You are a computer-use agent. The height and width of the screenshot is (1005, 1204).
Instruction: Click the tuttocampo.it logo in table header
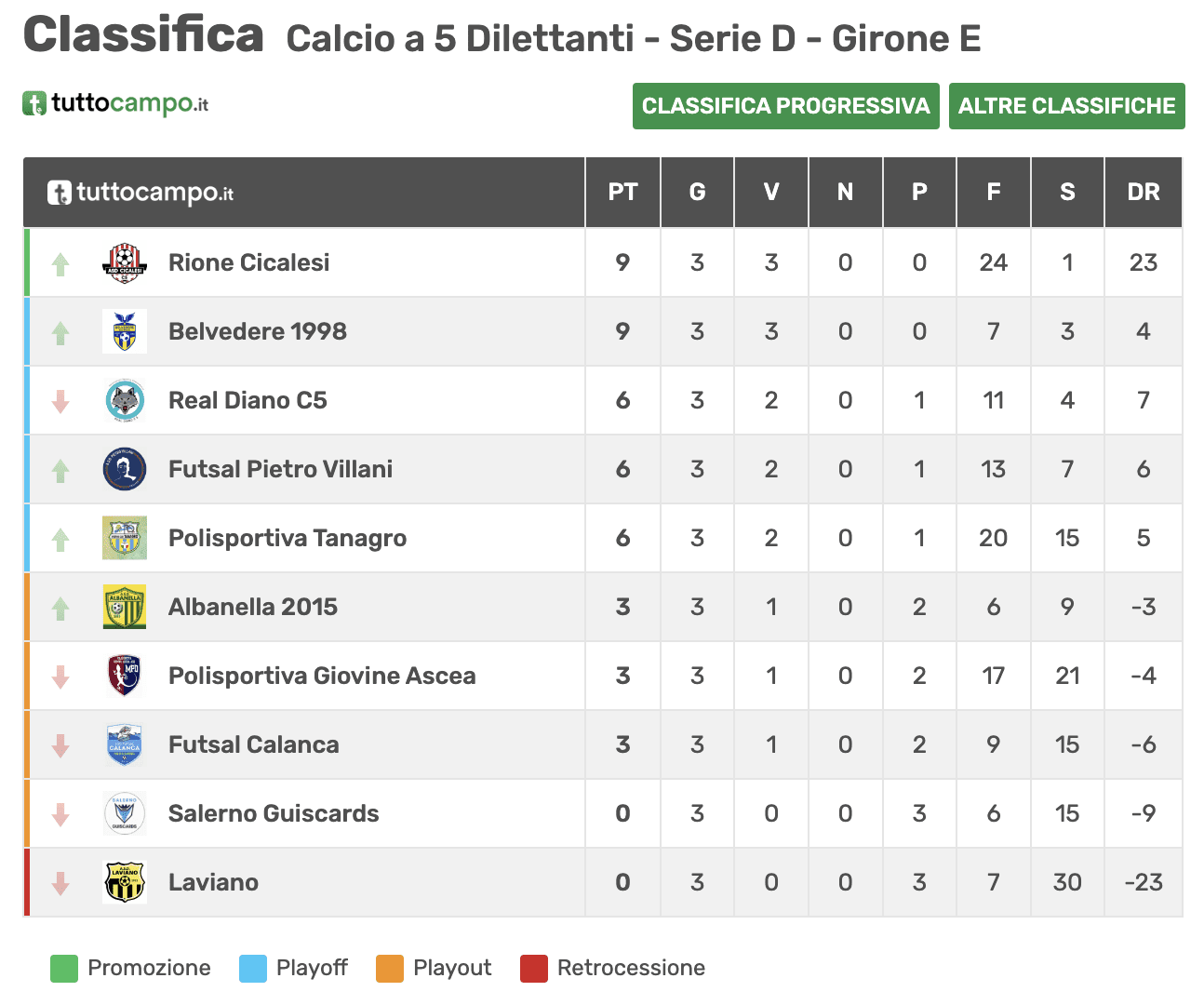pyautogui.click(x=140, y=193)
